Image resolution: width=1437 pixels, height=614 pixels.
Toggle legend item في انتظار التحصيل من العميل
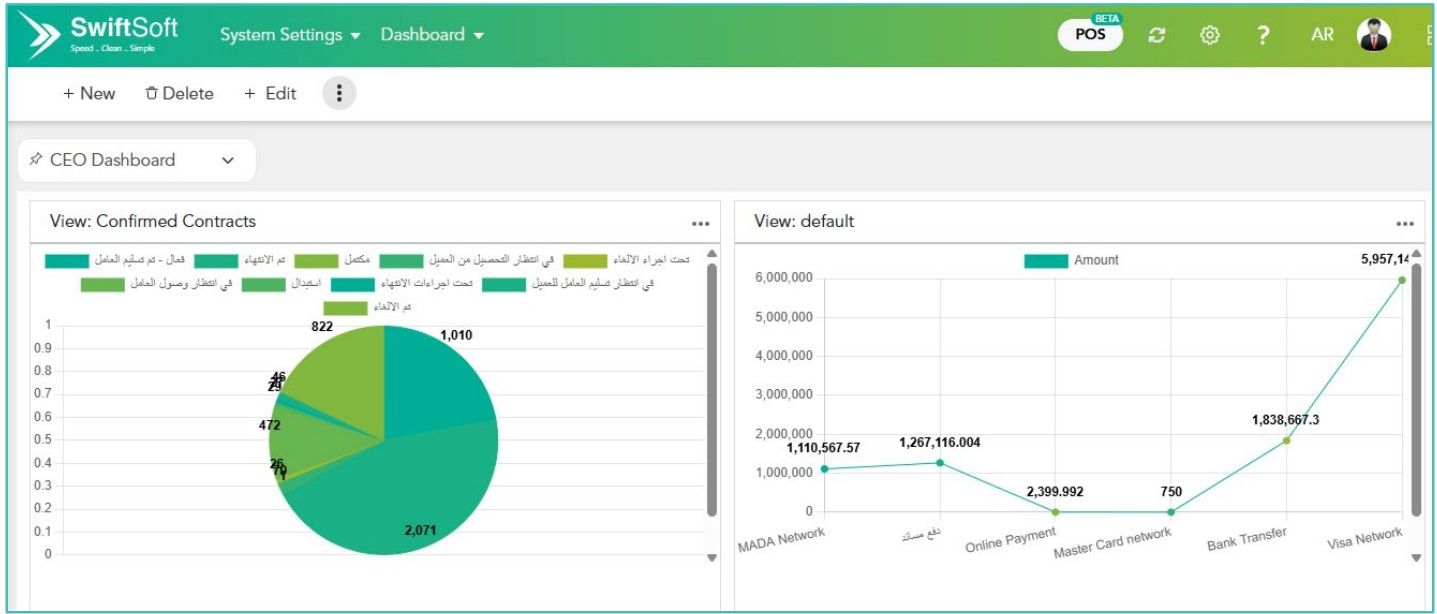[467, 260]
